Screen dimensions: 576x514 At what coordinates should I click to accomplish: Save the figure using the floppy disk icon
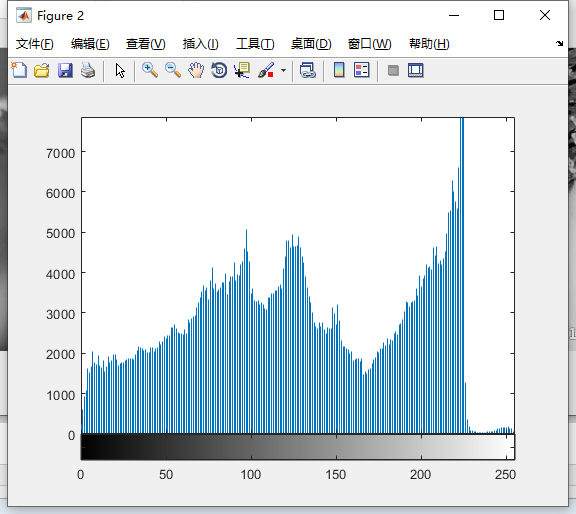point(65,70)
